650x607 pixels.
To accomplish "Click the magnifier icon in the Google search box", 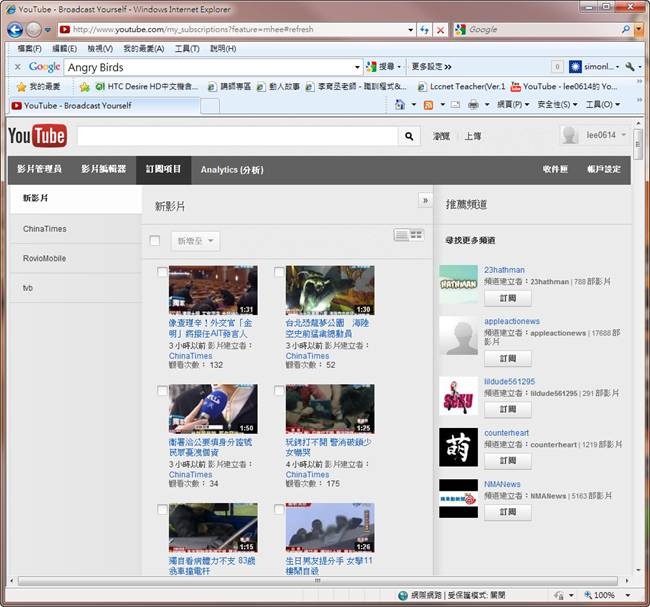I will point(625,29).
